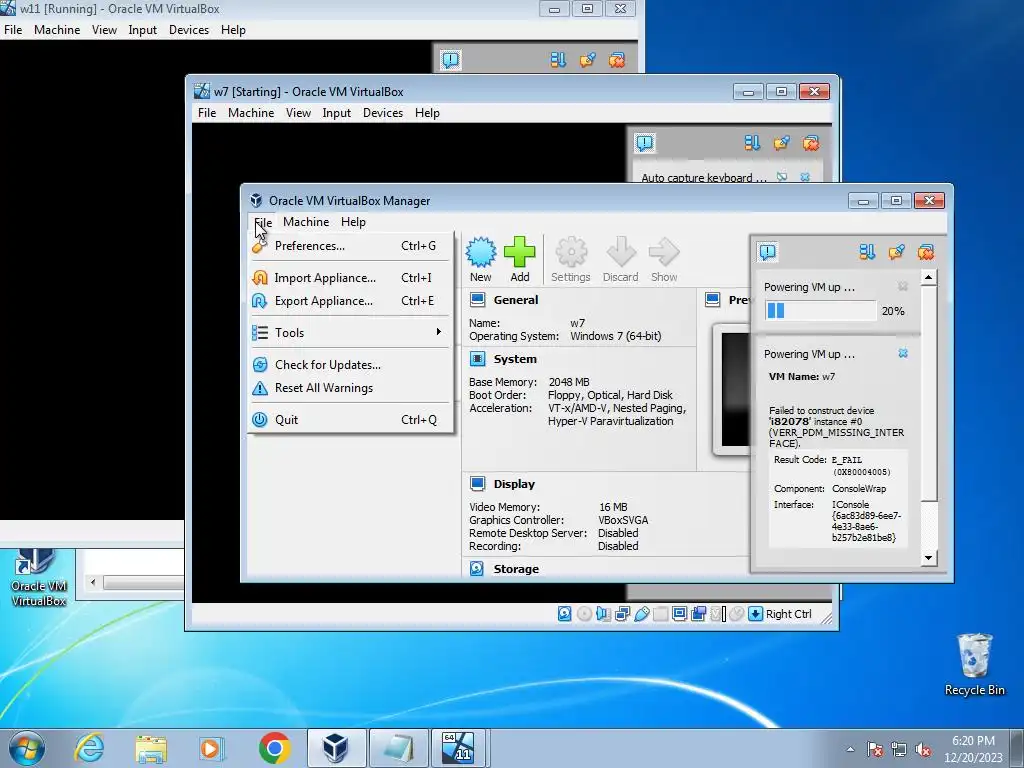This screenshot has height=768, width=1024.
Task: Clear all notifications in Manager window
Action: coord(926,252)
